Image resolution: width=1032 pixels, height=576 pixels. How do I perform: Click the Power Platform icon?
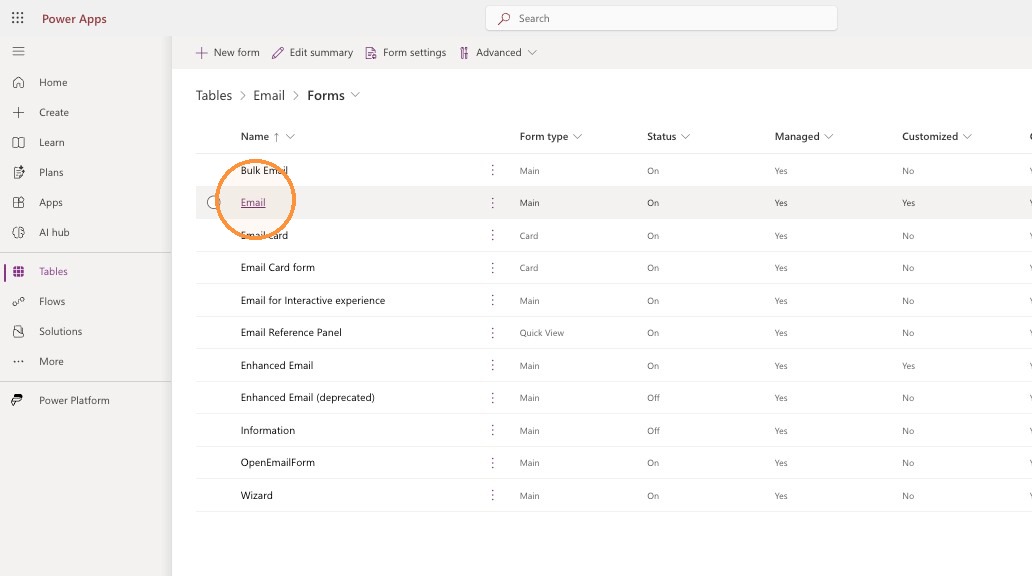tap(17, 400)
